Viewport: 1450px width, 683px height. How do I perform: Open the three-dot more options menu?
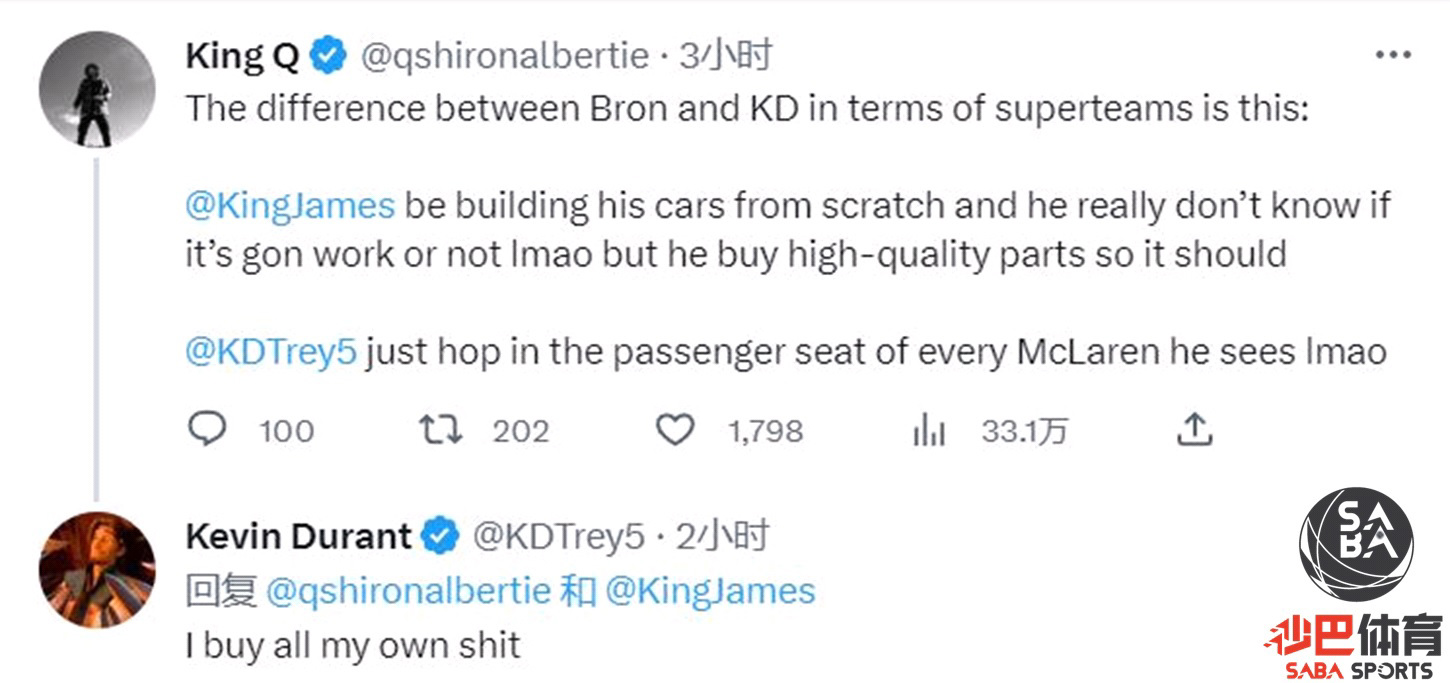point(1393,56)
